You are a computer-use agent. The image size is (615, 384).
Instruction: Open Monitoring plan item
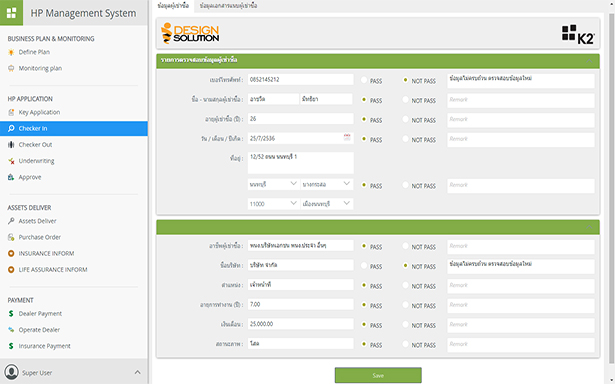pyautogui.click(x=40, y=68)
